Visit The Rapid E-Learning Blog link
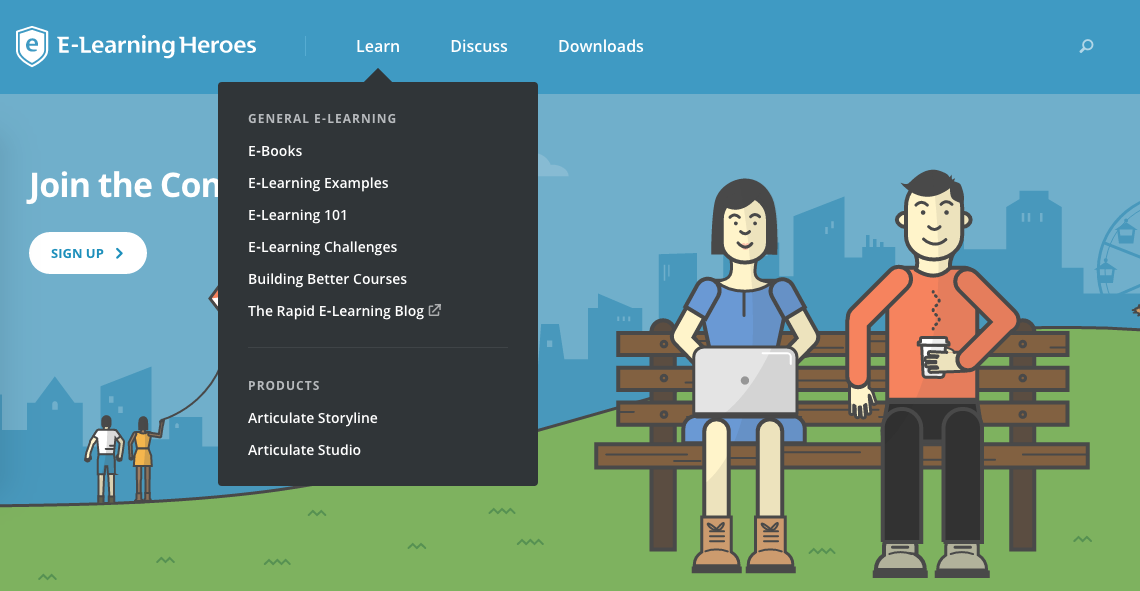Screen dimensions: 1140x591 click(x=336, y=311)
